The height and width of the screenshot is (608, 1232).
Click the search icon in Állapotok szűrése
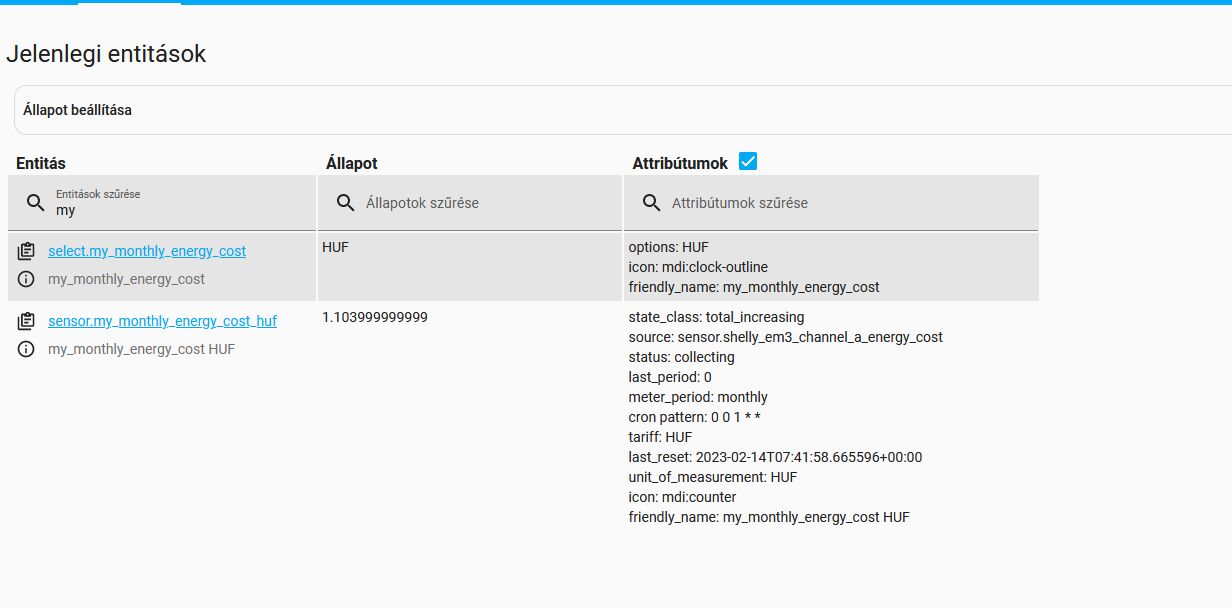click(x=346, y=203)
